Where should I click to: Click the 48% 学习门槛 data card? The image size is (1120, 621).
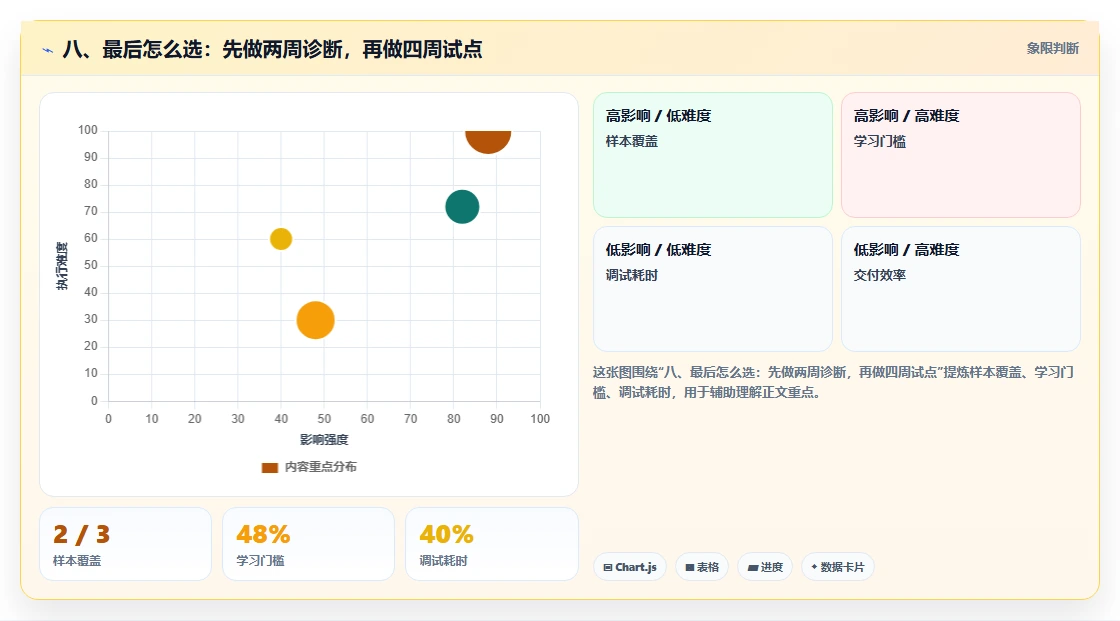point(309,544)
